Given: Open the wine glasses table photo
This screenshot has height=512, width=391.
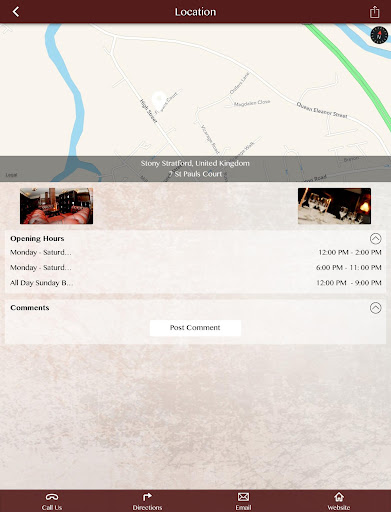Looking at the screenshot, I should coord(334,206).
